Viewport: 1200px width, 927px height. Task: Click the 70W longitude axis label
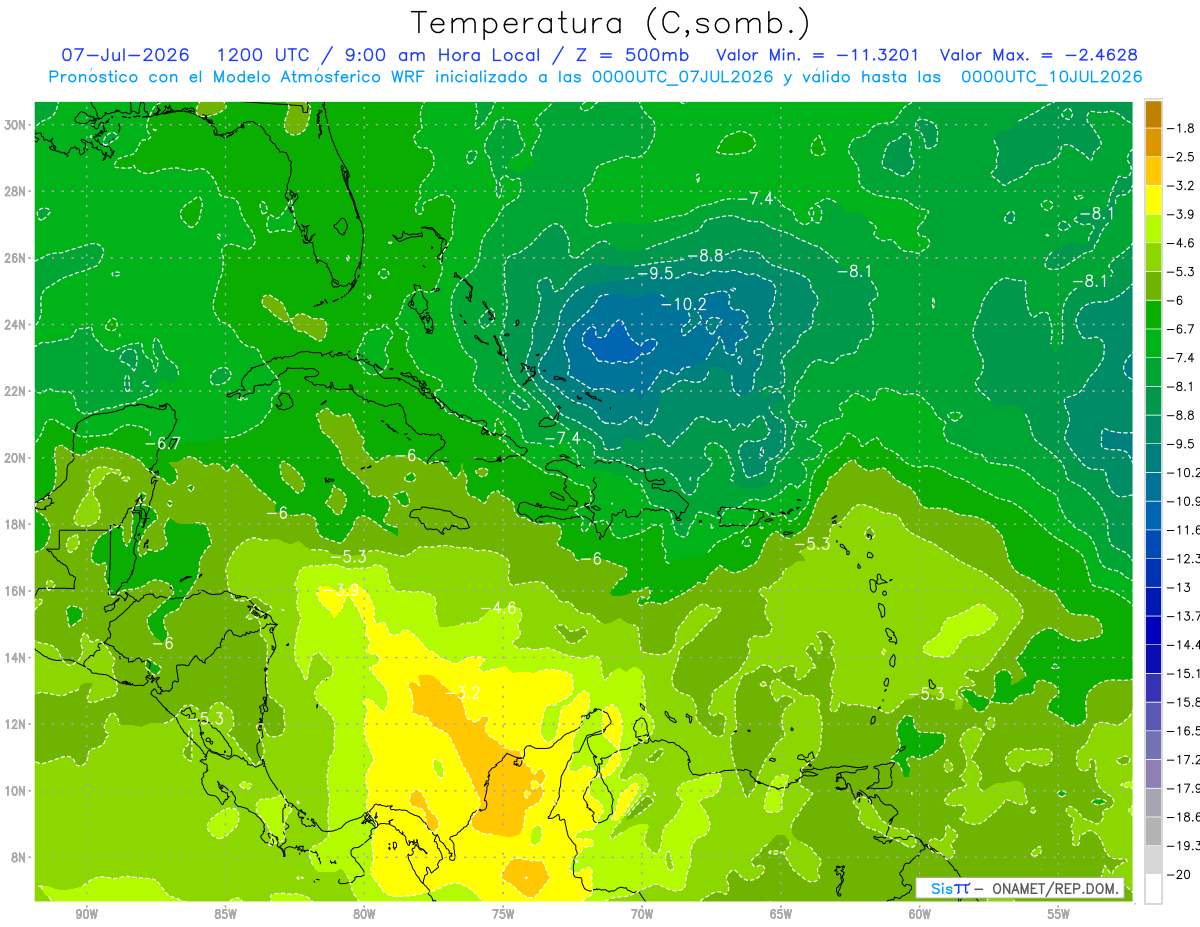pyautogui.click(x=642, y=915)
